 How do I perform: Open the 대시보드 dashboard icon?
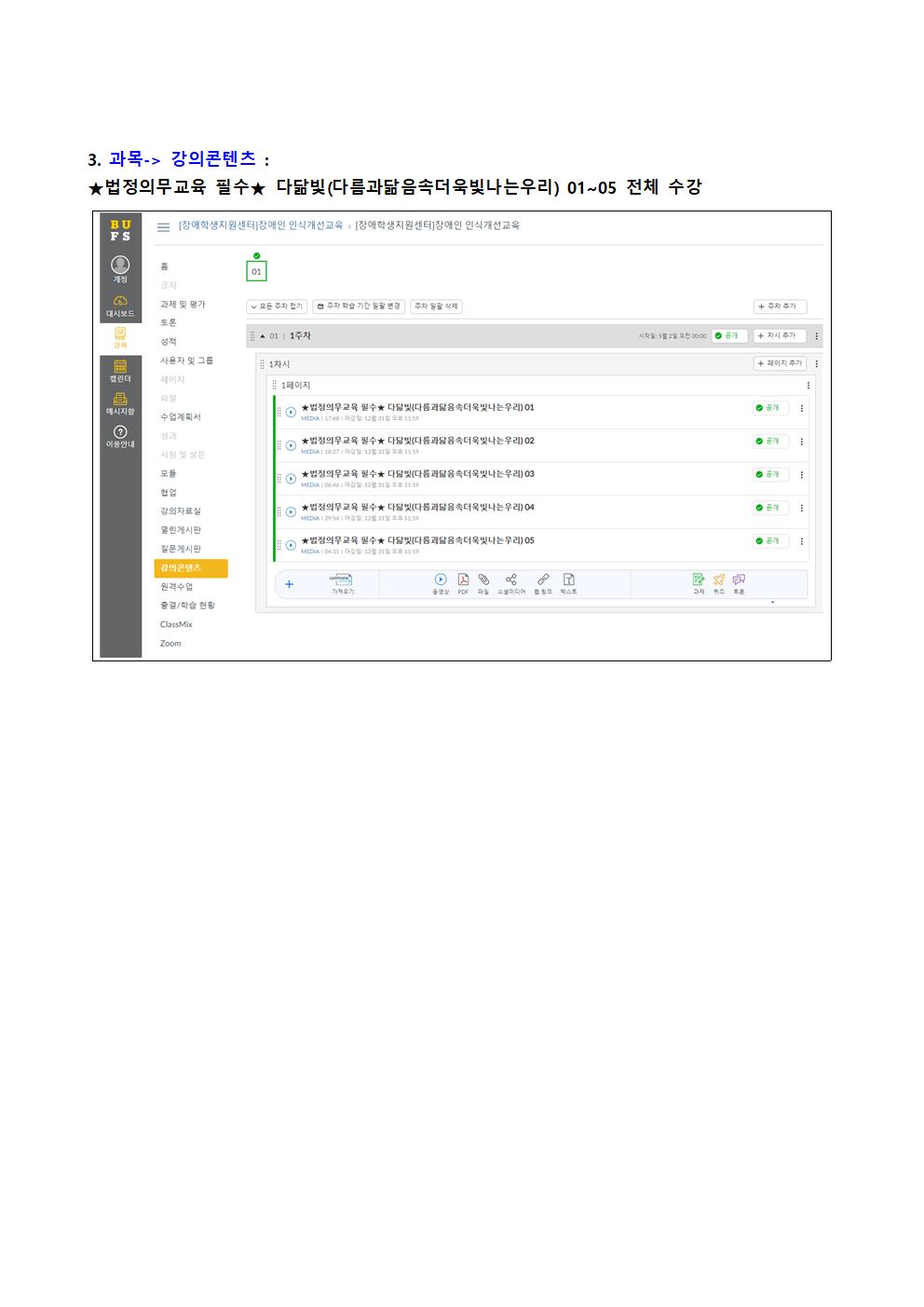pyautogui.click(x=120, y=305)
